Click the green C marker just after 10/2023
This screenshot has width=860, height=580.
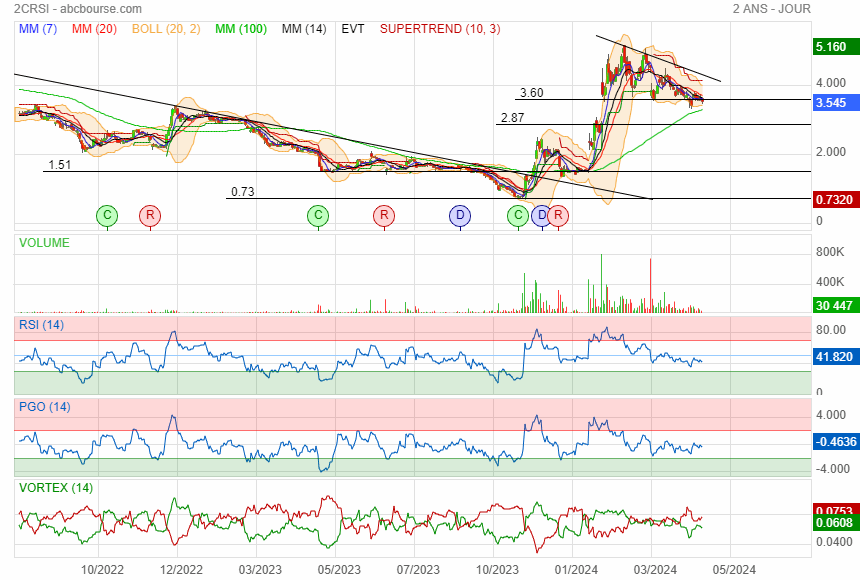518,215
